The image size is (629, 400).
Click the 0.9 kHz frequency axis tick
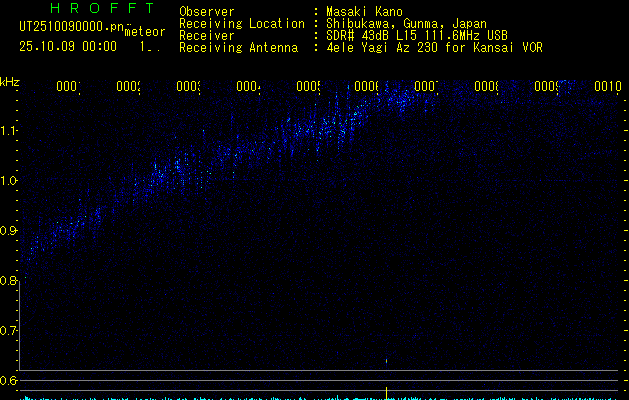tap(9, 231)
